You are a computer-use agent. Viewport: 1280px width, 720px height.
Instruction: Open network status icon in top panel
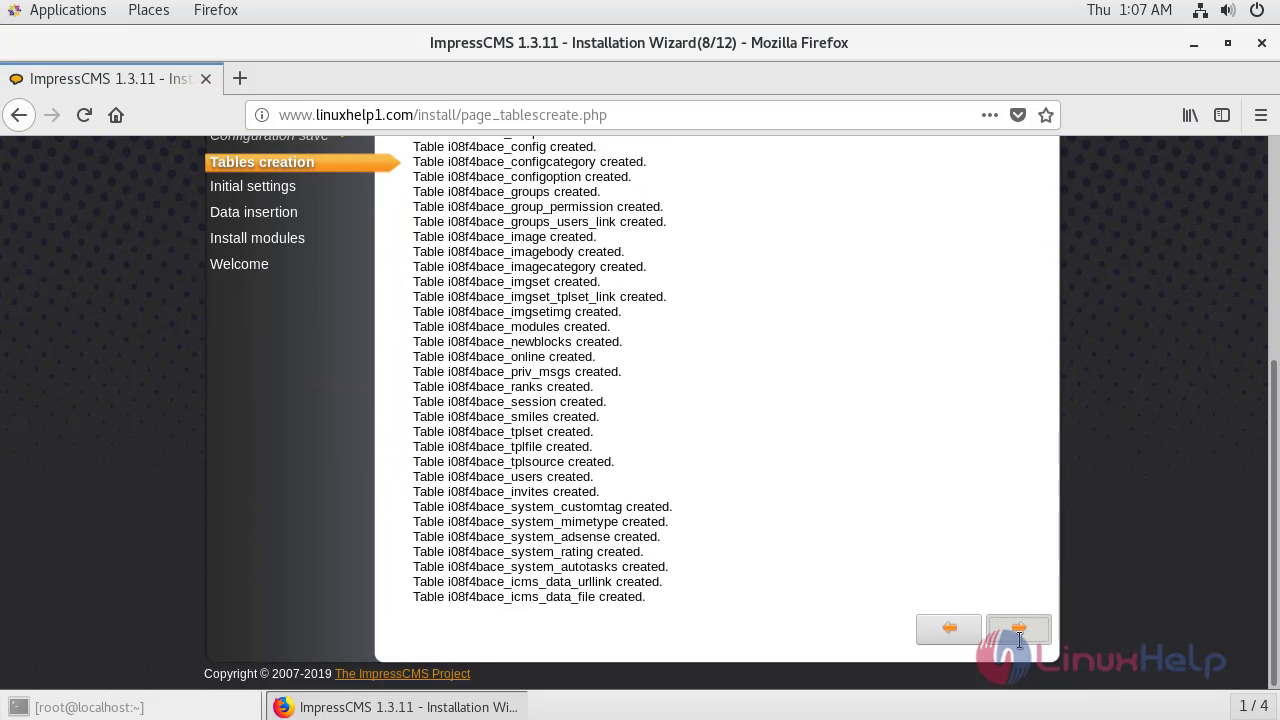click(1200, 10)
